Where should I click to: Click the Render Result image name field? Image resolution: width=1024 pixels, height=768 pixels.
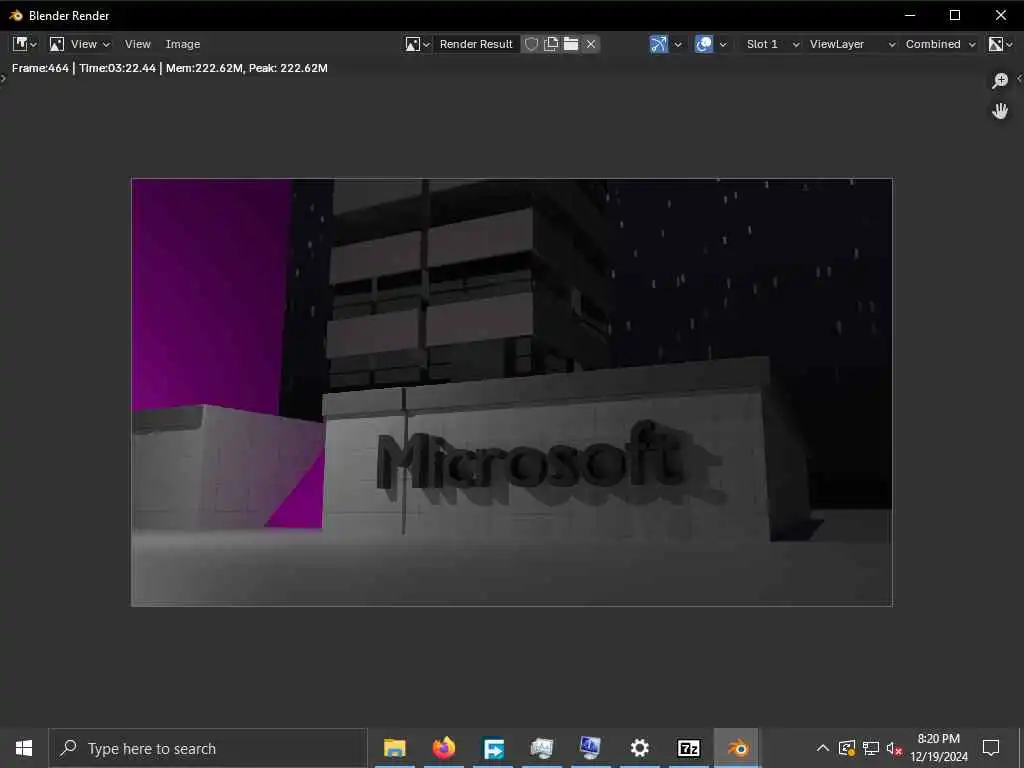pos(476,44)
